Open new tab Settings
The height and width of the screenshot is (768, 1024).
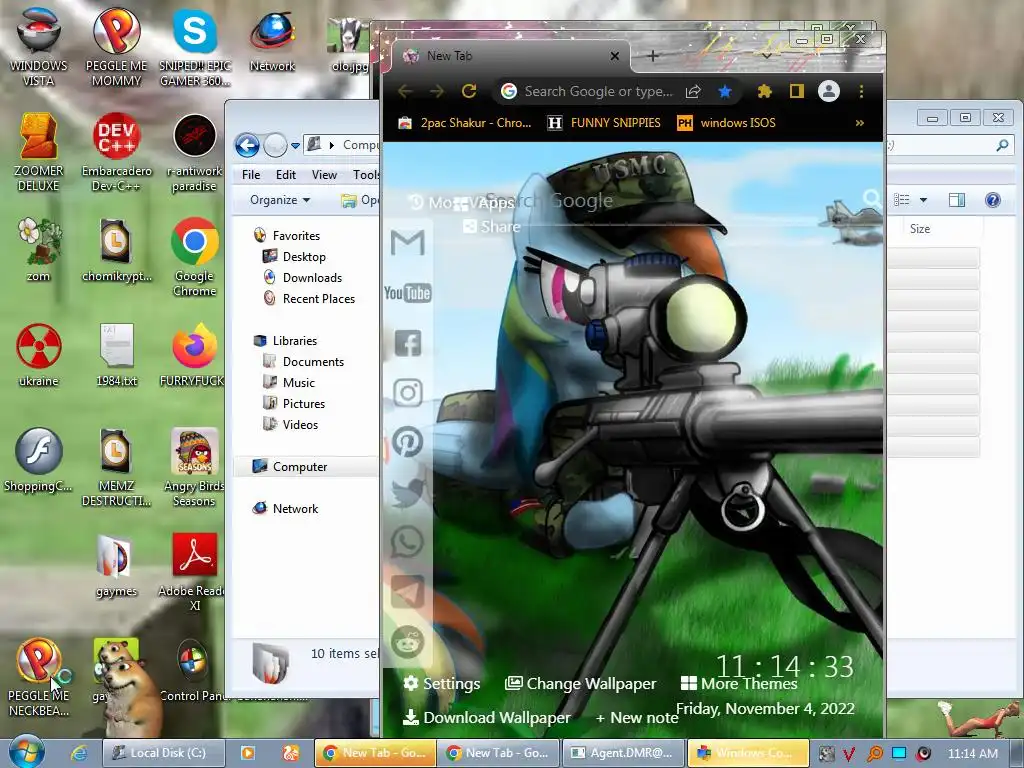coord(441,684)
